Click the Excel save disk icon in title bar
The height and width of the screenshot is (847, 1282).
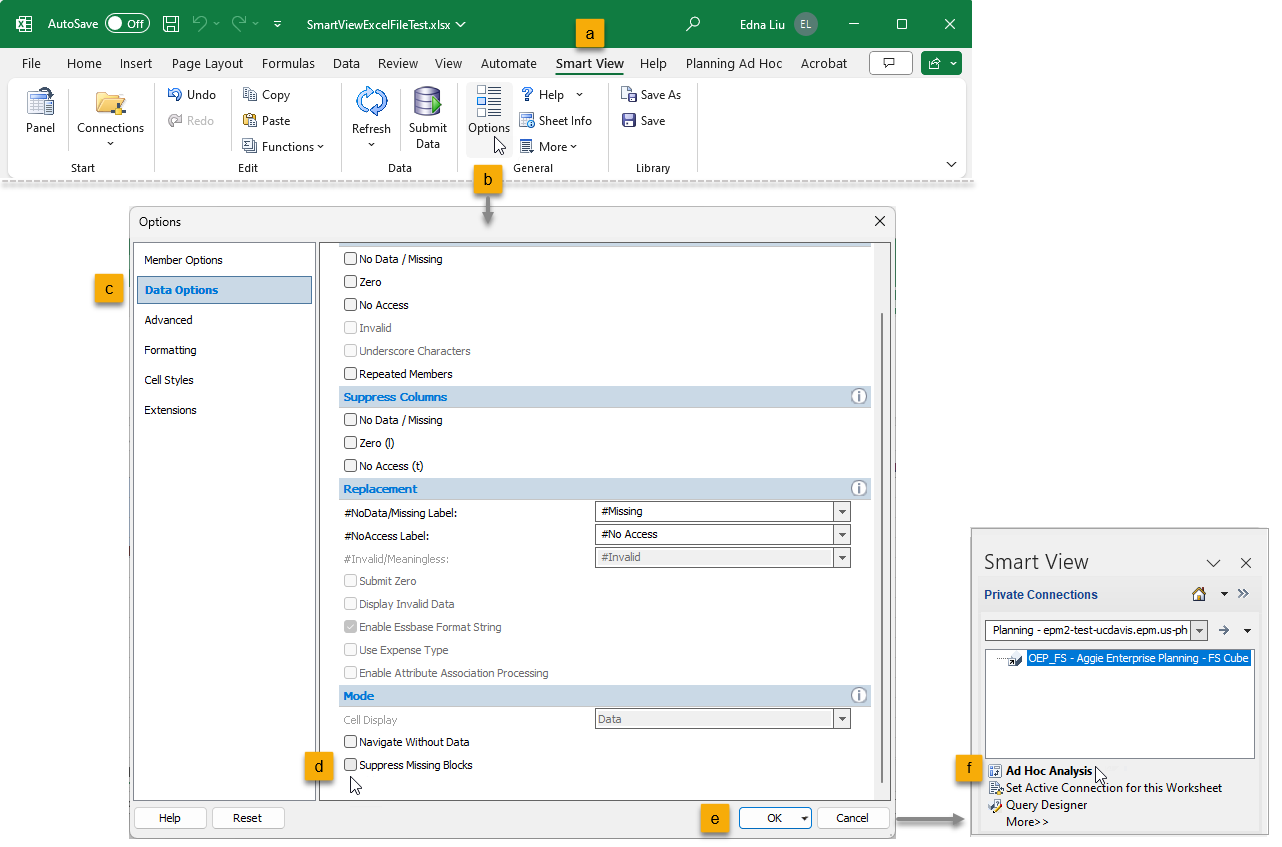[171, 23]
